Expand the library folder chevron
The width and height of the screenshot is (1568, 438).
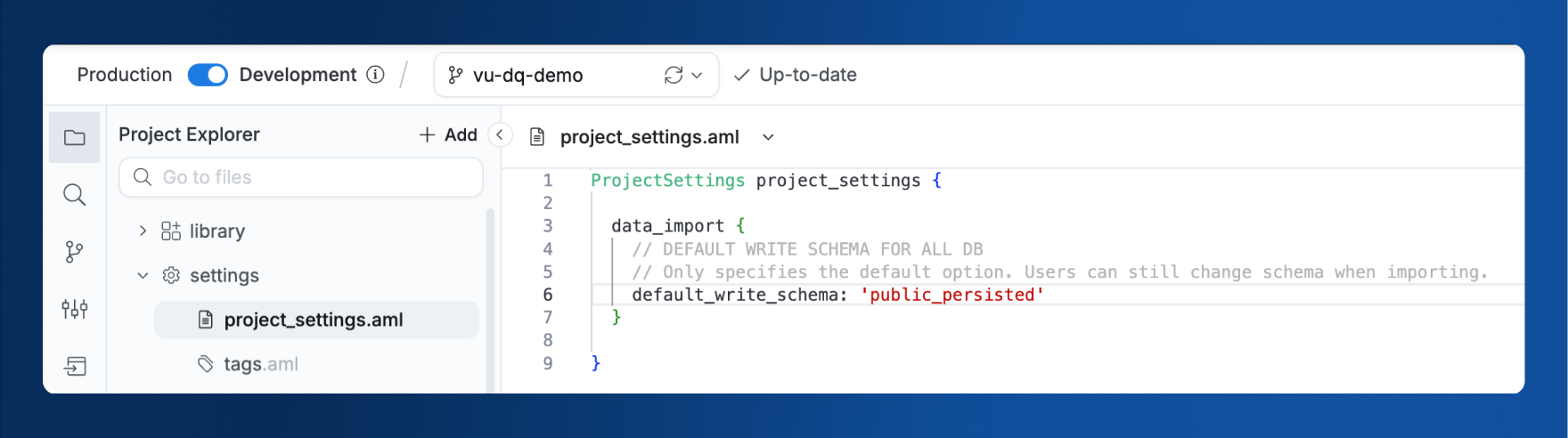click(143, 231)
